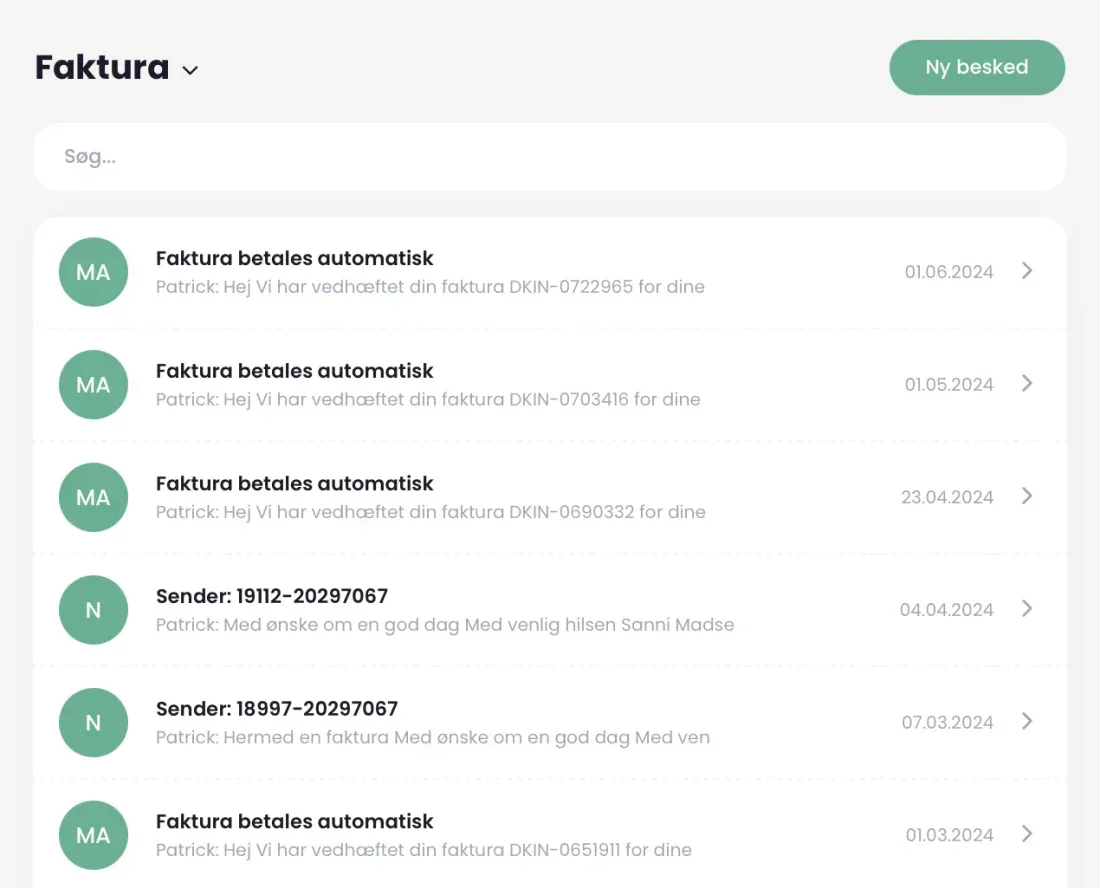Viewport: 1100px width, 888px height.
Task: Expand the 01.06.2024 message chevron
Action: pyautogui.click(x=1027, y=271)
